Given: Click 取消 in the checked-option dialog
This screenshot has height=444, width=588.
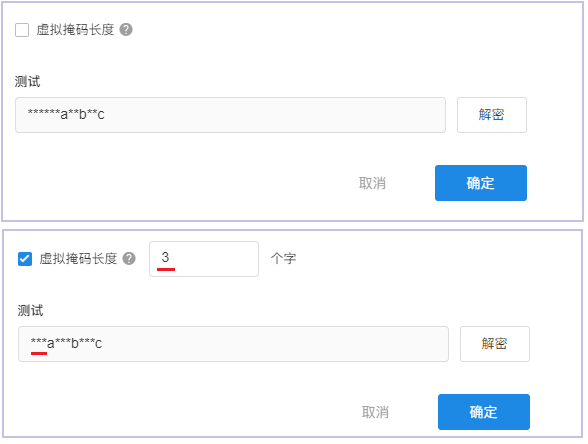Looking at the screenshot, I should coord(375,412).
